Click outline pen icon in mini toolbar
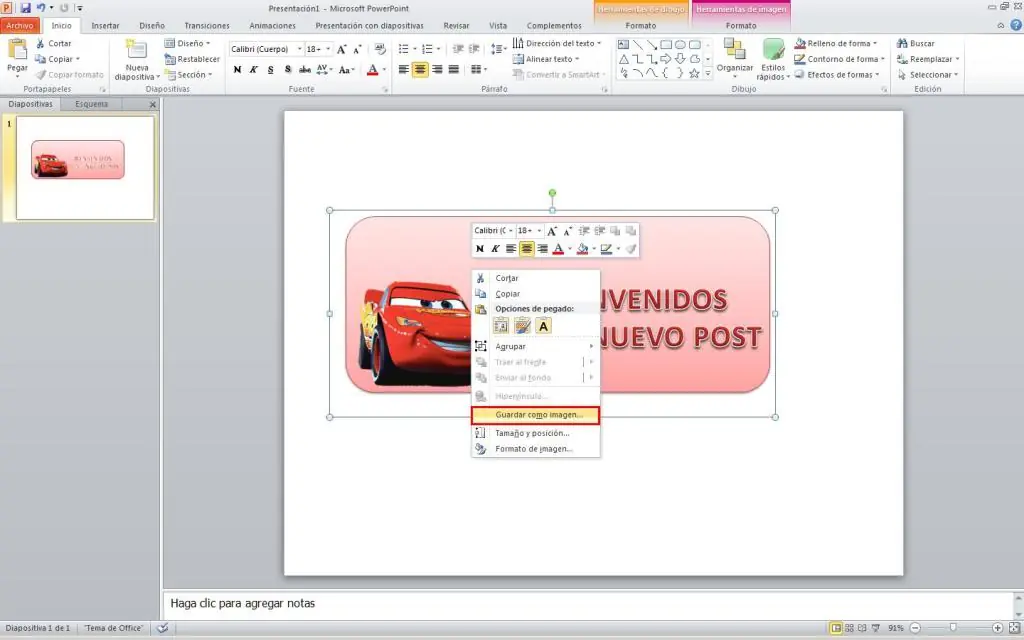Screen dimensions: 1024x640 tap(606, 249)
